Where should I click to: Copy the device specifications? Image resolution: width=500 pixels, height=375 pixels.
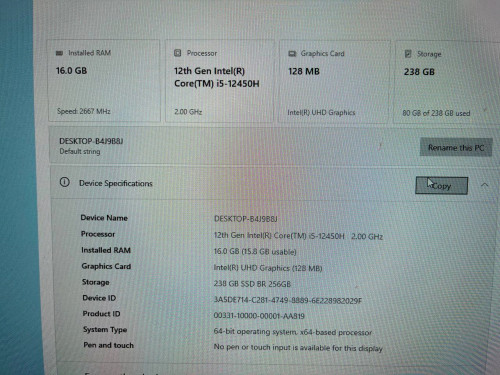(441, 185)
